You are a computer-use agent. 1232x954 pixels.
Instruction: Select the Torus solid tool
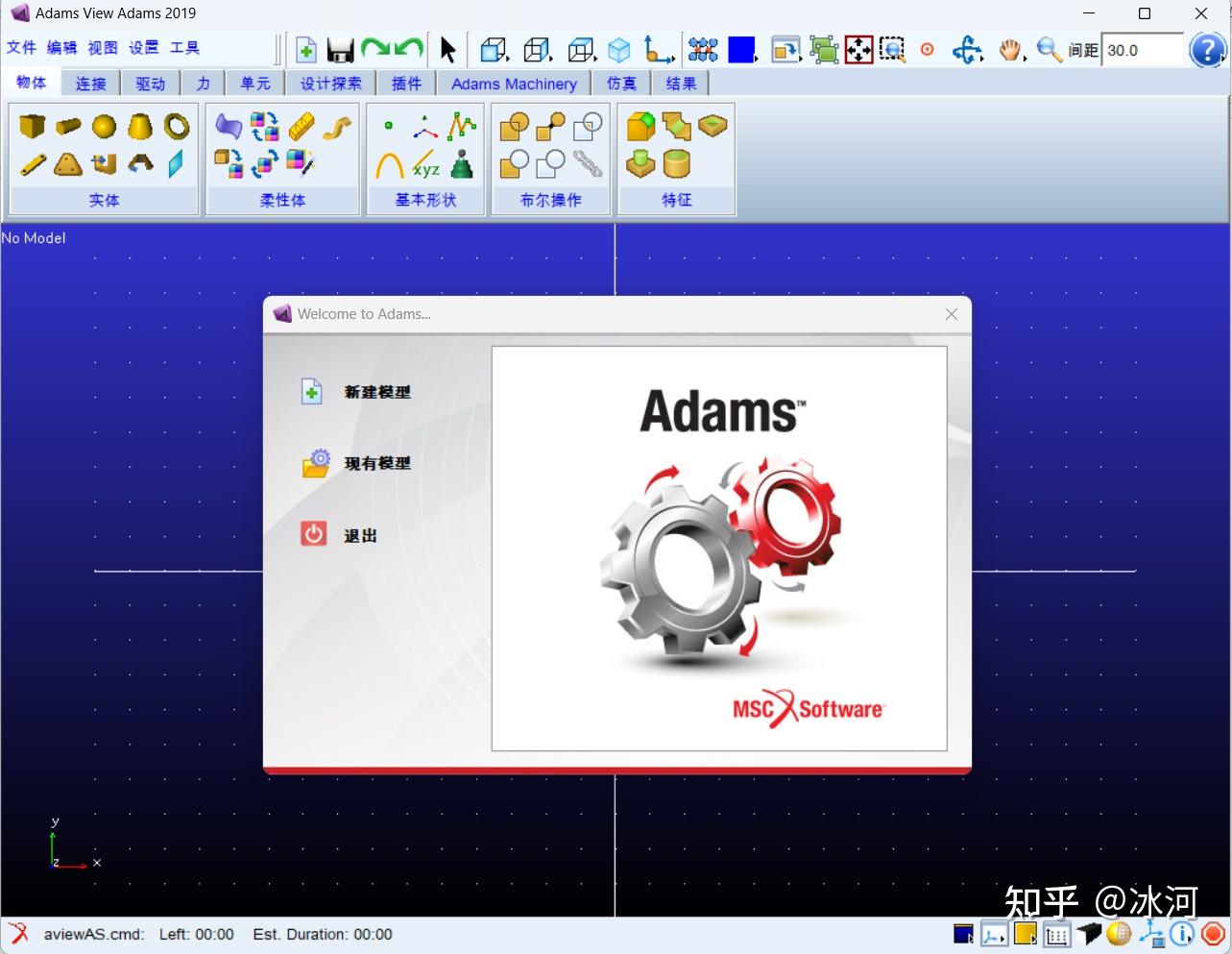click(x=177, y=126)
